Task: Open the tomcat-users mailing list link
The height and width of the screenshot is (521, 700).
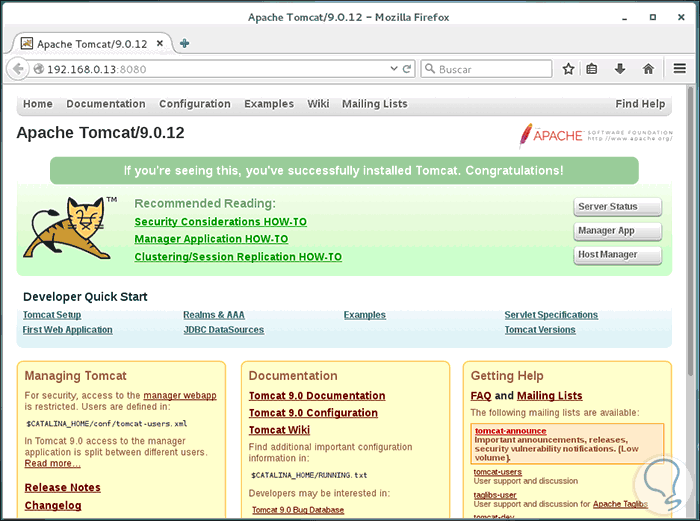Action: point(497,472)
